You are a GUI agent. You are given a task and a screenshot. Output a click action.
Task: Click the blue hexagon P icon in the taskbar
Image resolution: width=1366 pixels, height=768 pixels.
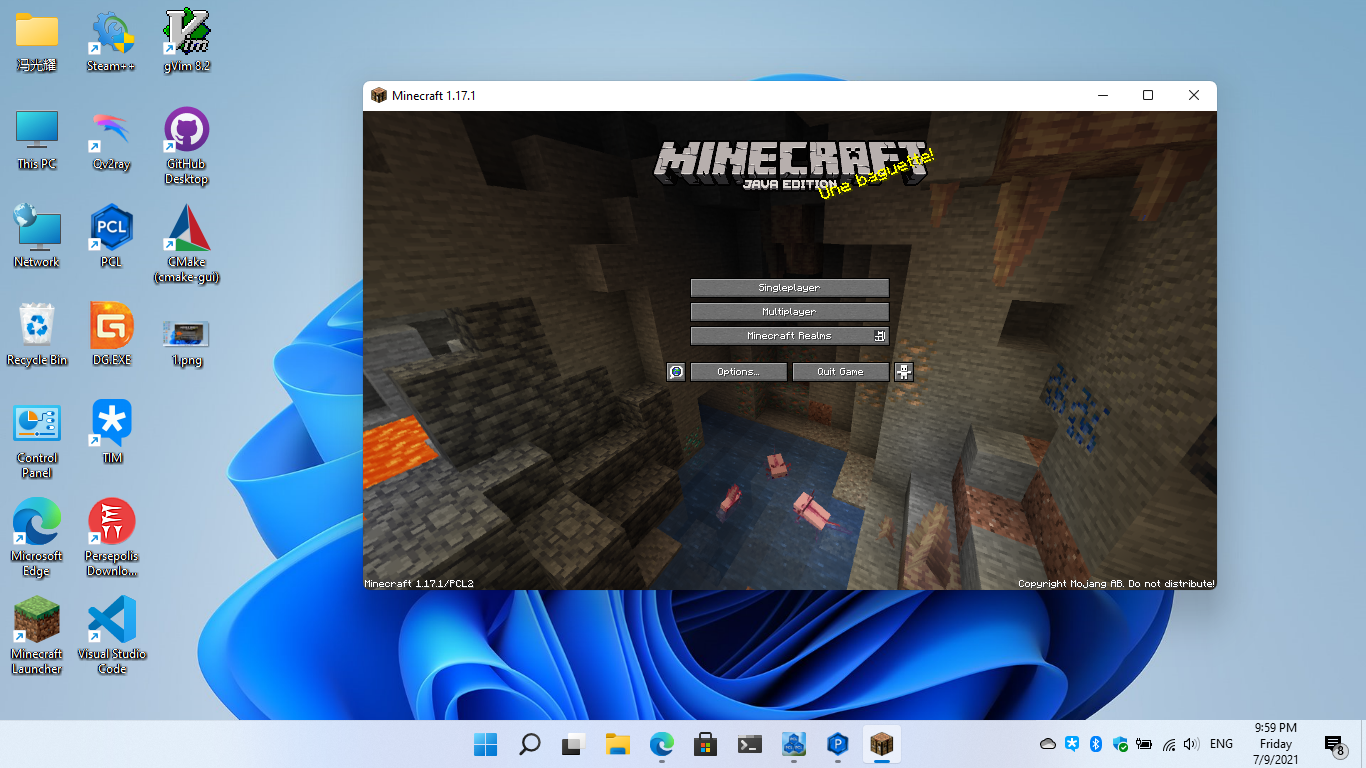[838, 744]
